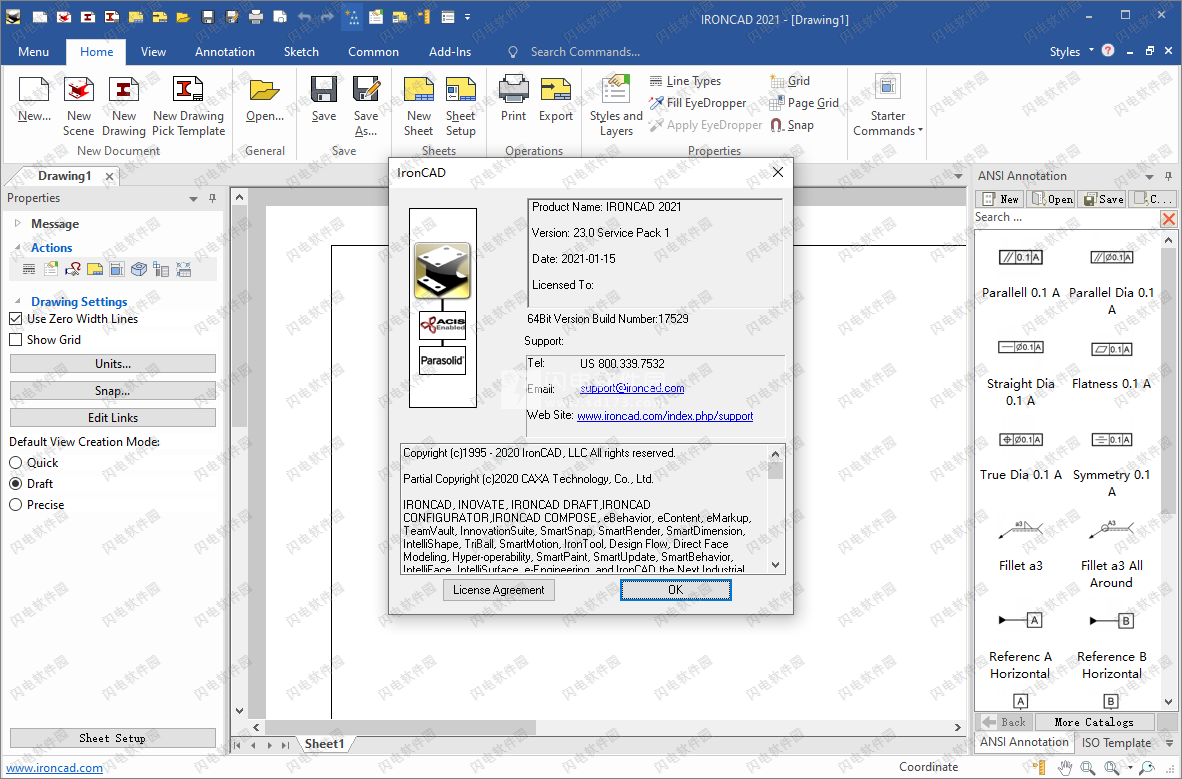Select Fillet a3 catalog symbol

[x=1021, y=547]
